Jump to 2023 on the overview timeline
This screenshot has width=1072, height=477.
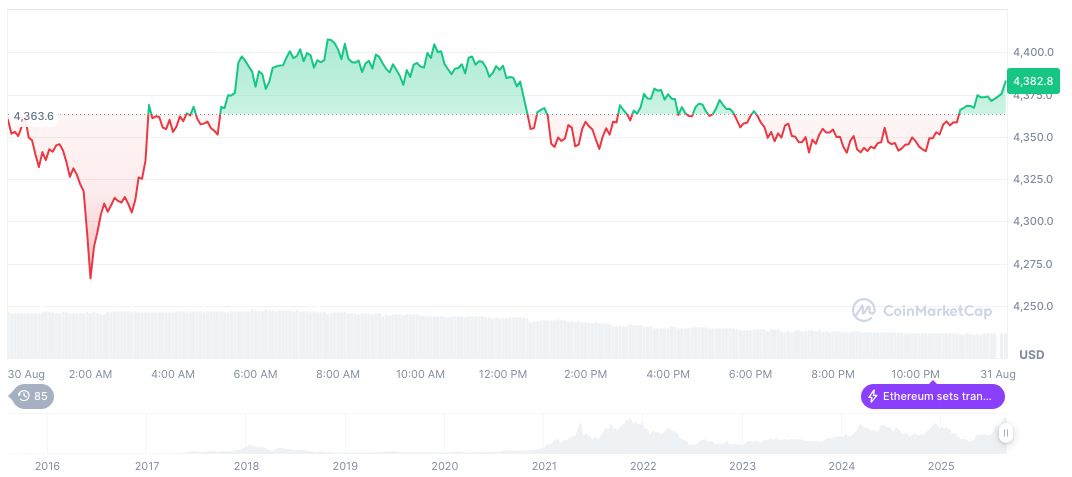point(742,466)
